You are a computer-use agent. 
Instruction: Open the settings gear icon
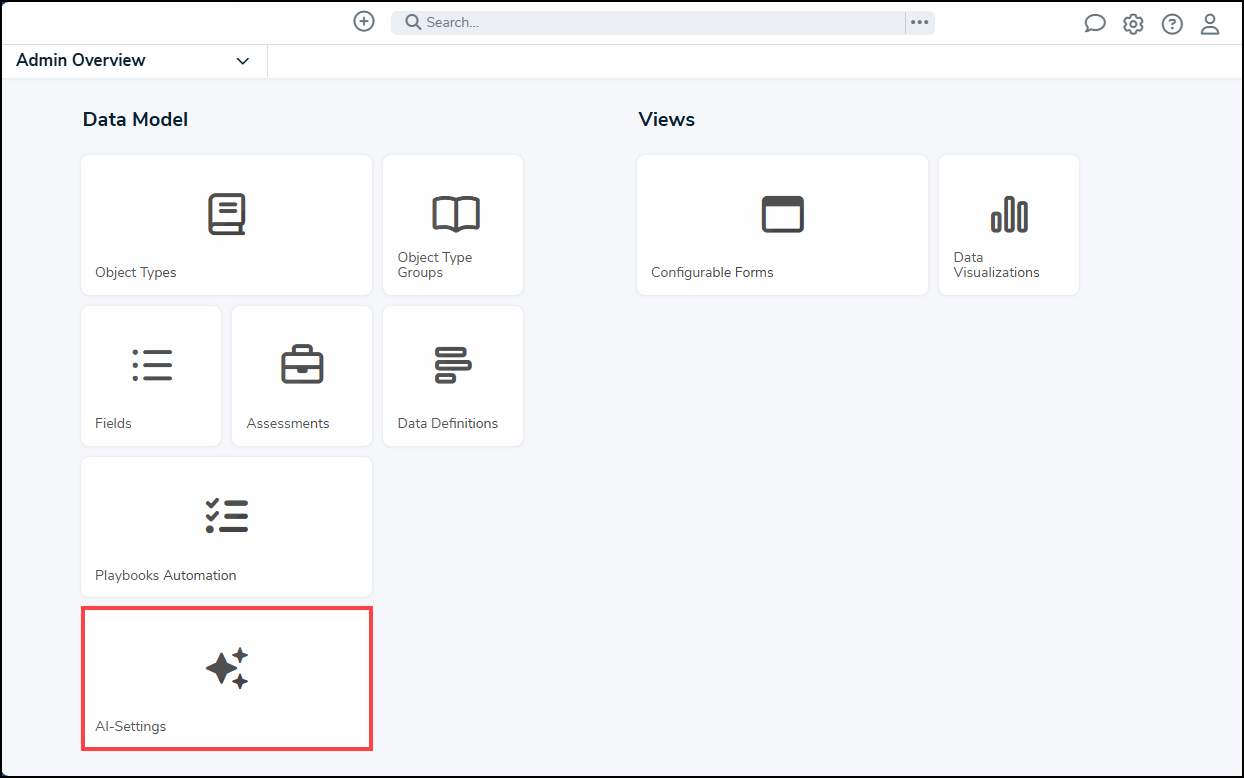(1133, 24)
